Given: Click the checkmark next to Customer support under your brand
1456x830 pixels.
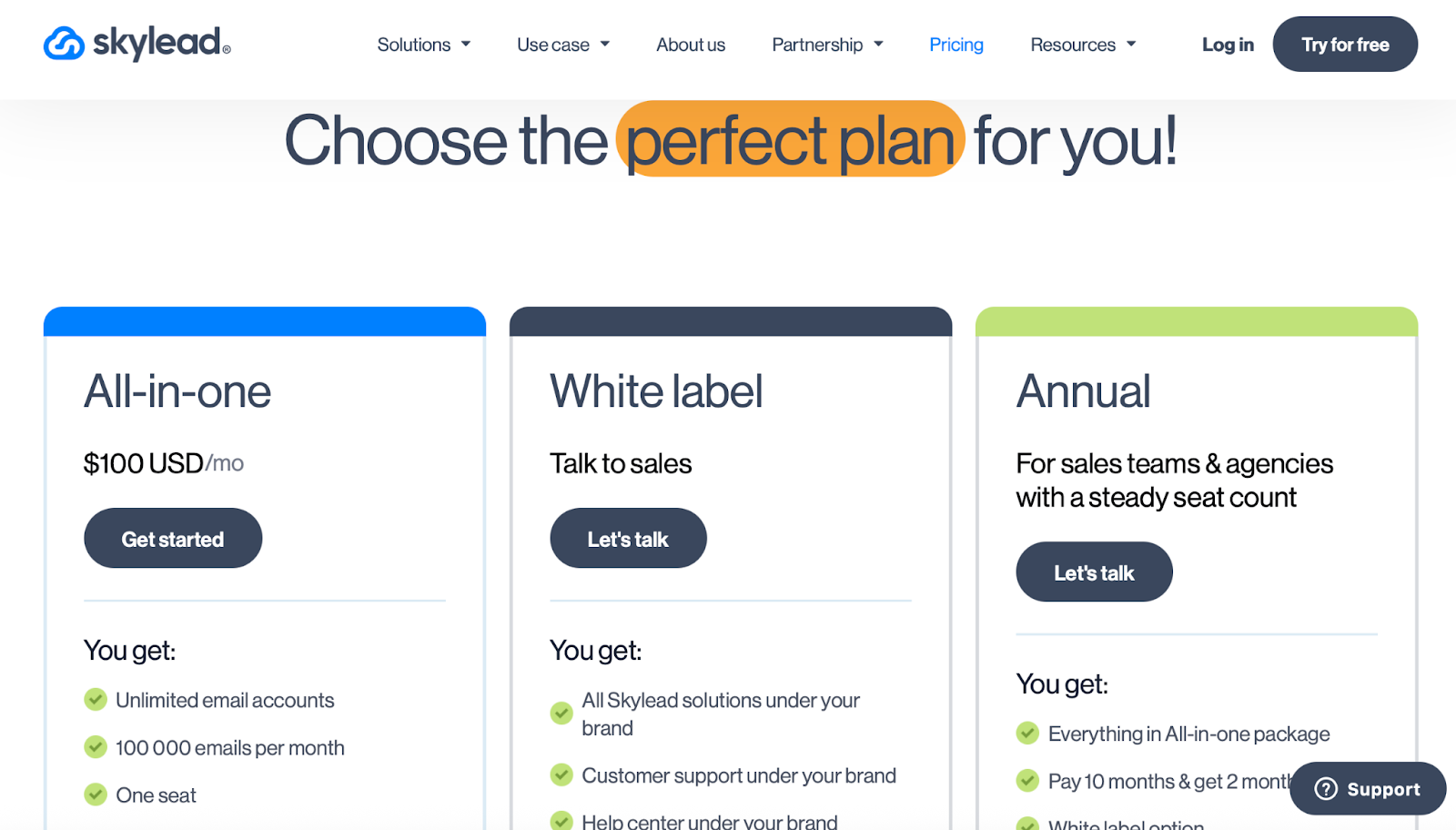Looking at the screenshot, I should click(561, 775).
